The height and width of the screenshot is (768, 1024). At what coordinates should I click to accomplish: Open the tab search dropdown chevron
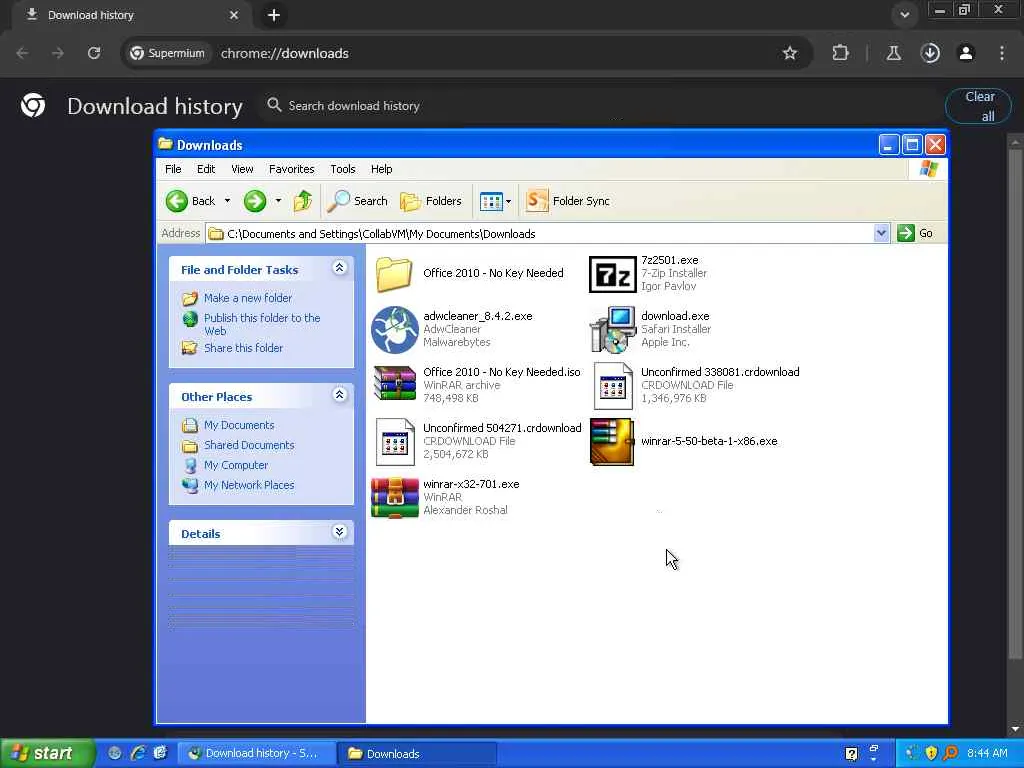(904, 15)
